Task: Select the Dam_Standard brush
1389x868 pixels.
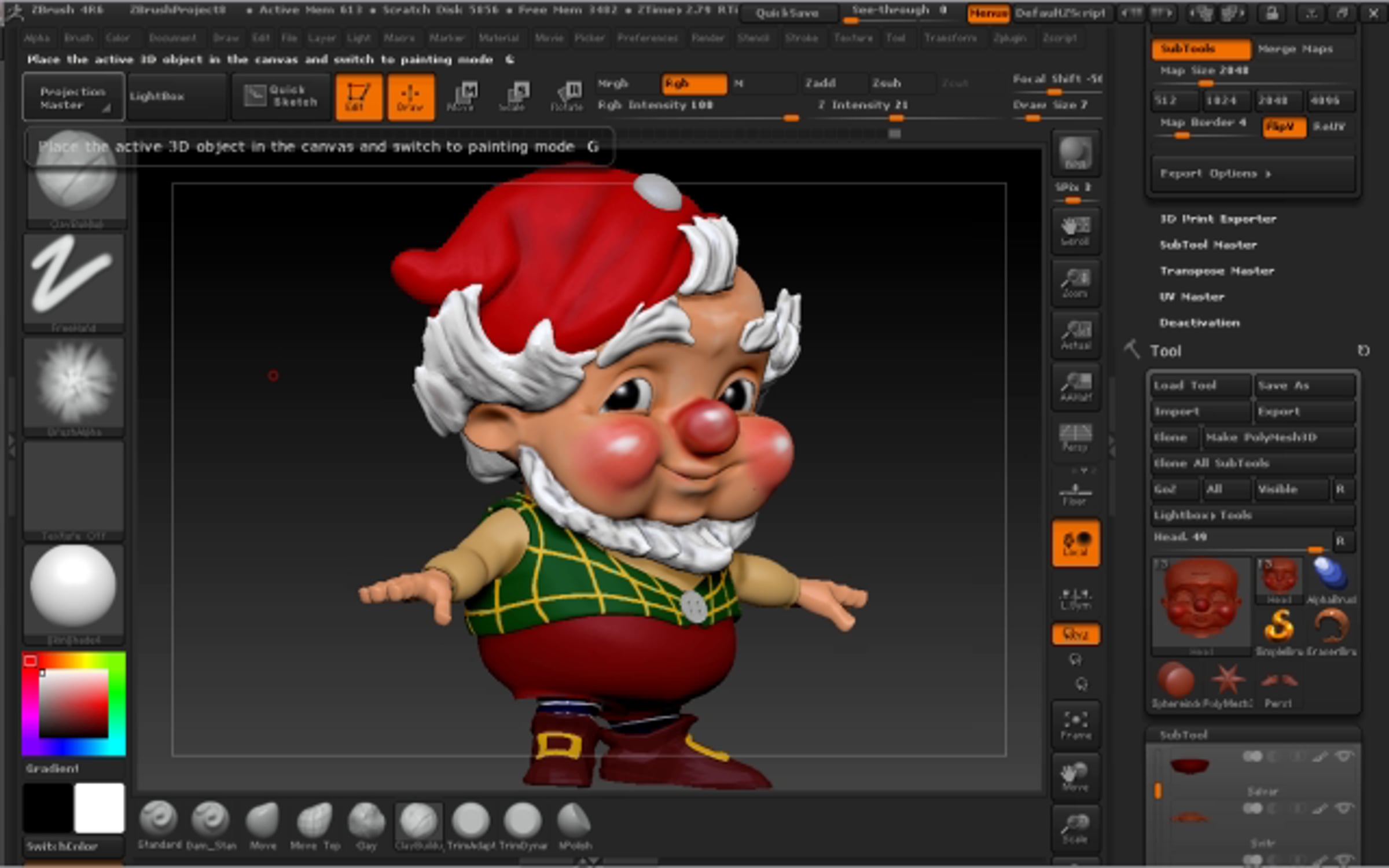Action: coord(211,826)
